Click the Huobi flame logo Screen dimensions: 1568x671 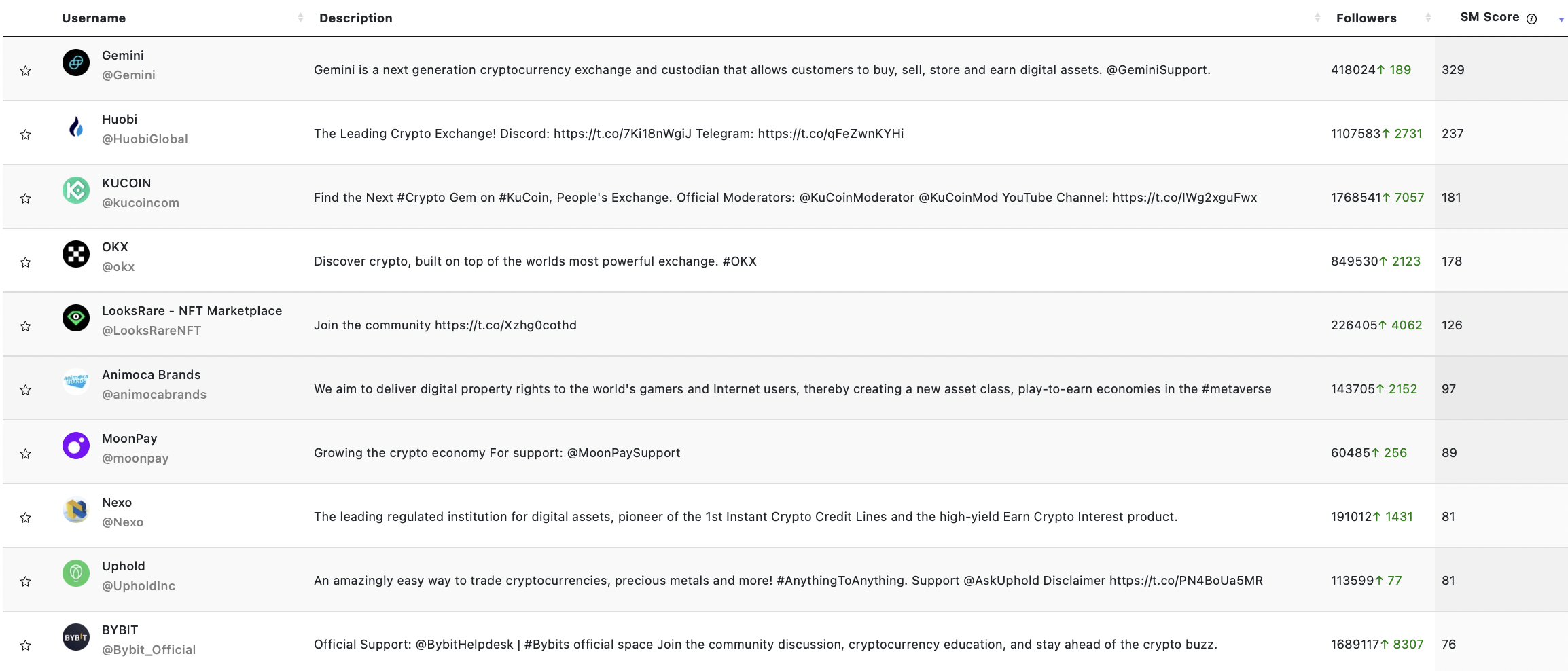76,126
